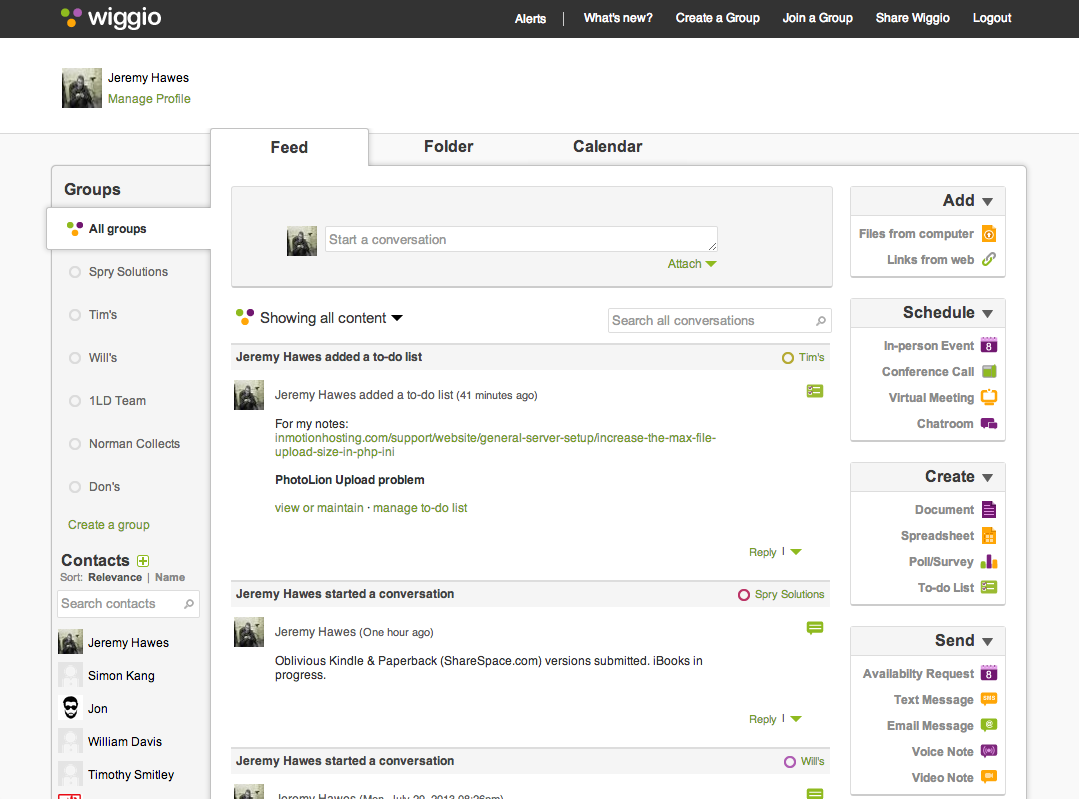The image size is (1079, 799).
Task: Sort contacts by Name
Action: [170, 577]
